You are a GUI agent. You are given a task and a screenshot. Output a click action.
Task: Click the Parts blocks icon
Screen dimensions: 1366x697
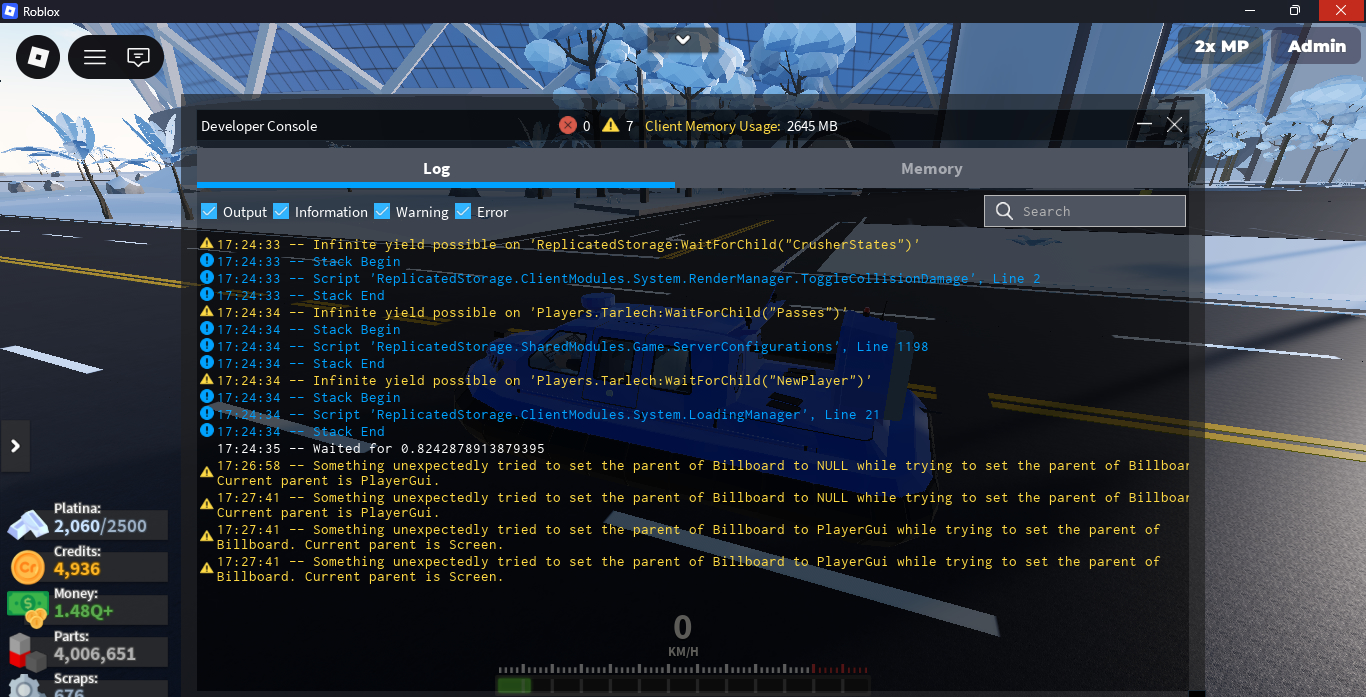pos(27,652)
